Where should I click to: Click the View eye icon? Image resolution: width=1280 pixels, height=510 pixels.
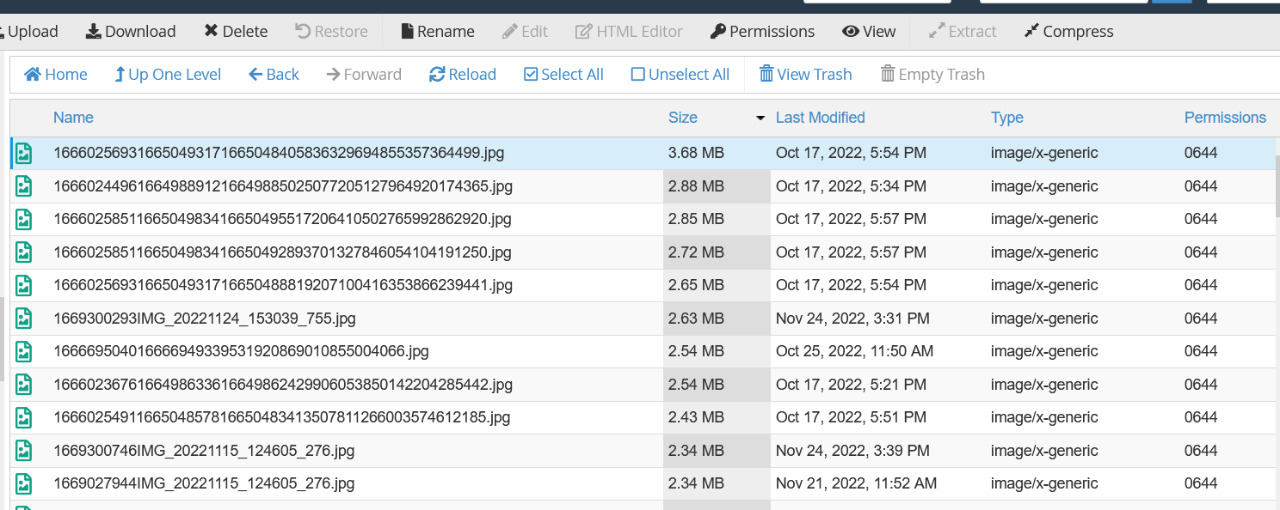[x=851, y=31]
